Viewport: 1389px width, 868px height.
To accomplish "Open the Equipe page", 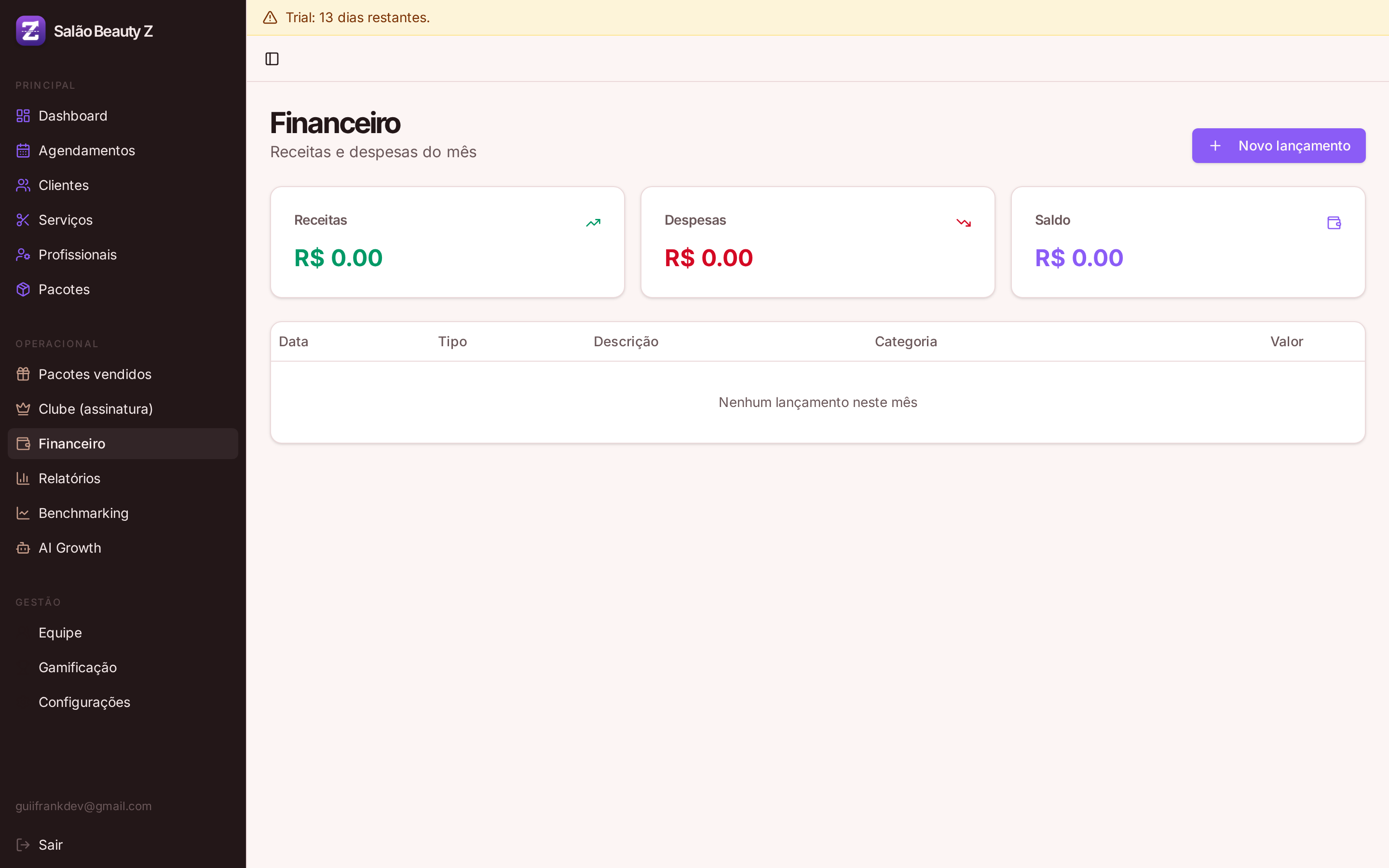I will pos(123,633).
